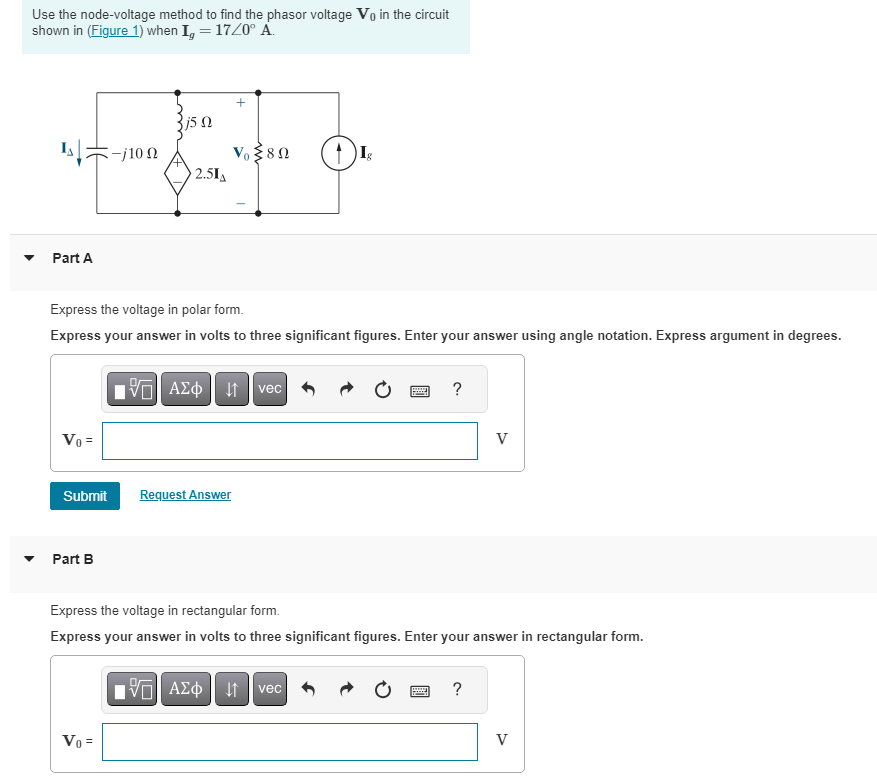877x779 pixels.
Task: Click the keyboard icon in Part B toolbar
Action: pyautogui.click(x=421, y=689)
